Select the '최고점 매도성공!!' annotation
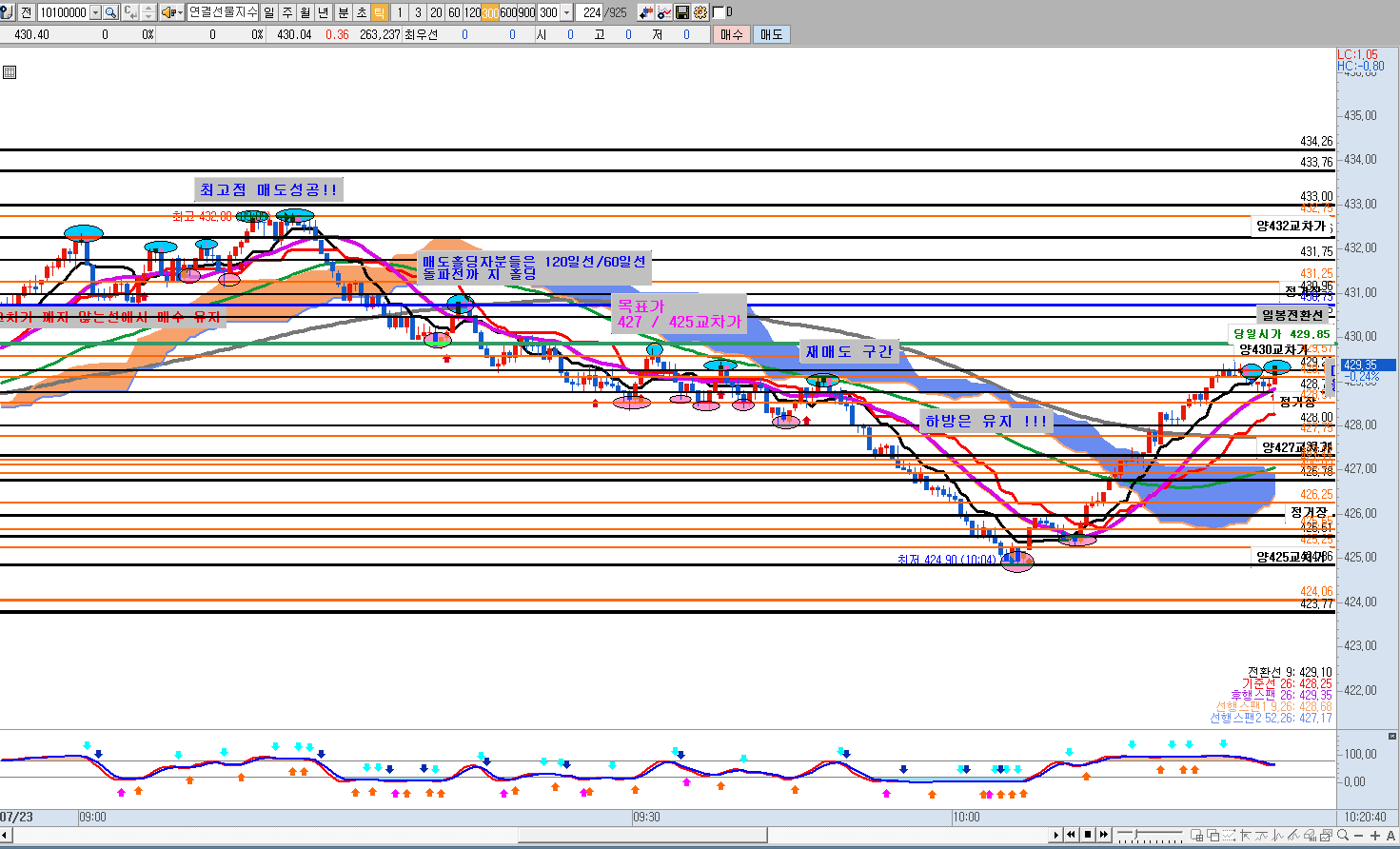The height and width of the screenshot is (849, 1400). (267, 189)
